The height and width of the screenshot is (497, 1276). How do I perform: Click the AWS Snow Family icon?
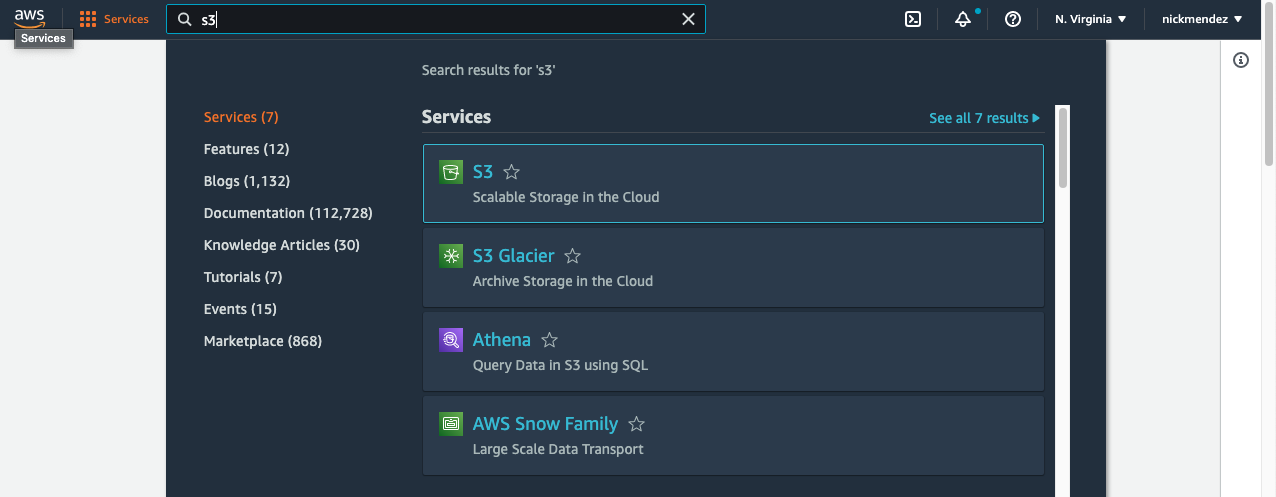(451, 424)
